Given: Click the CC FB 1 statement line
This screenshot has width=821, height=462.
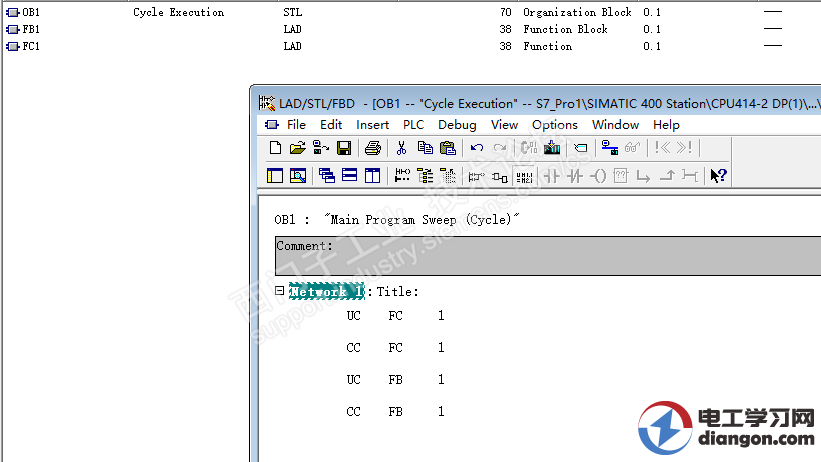Looking at the screenshot, I should tap(395, 411).
